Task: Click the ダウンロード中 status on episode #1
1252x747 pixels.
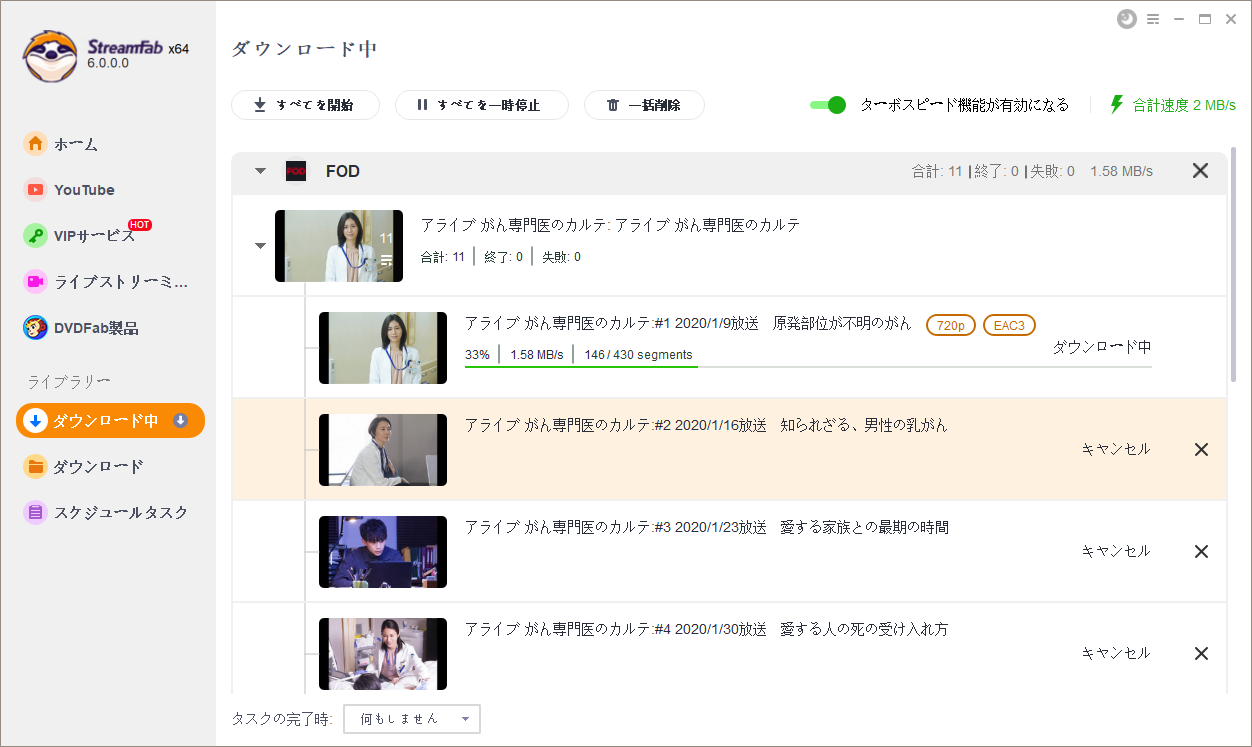Action: click(1102, 347)
